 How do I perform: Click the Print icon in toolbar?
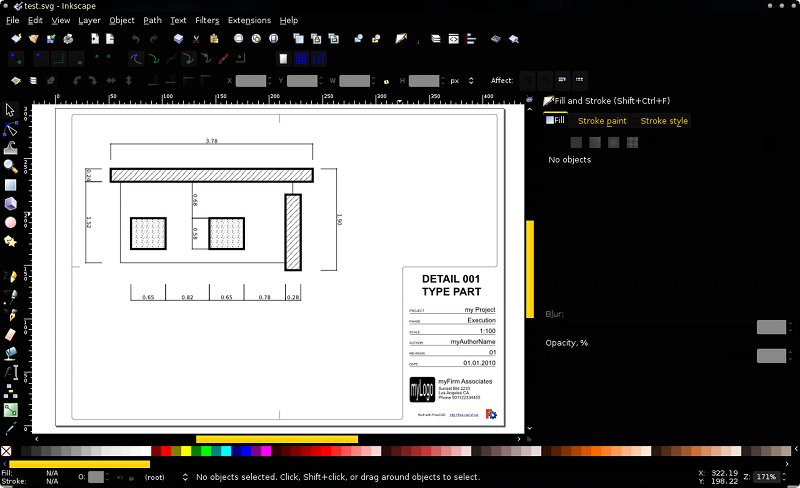68,39
